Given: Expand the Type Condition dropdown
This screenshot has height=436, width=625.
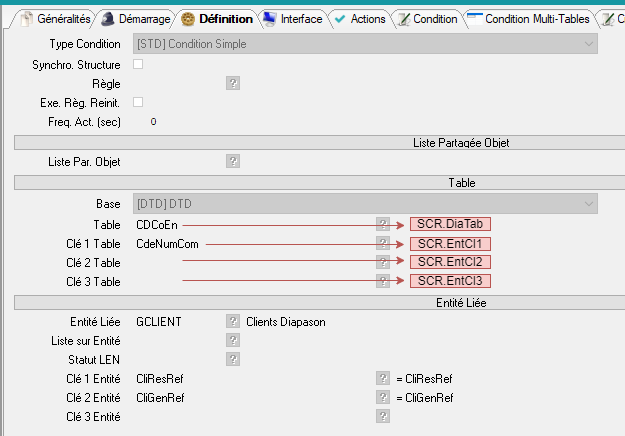Looking at the screenshot, I should point(587,44).
